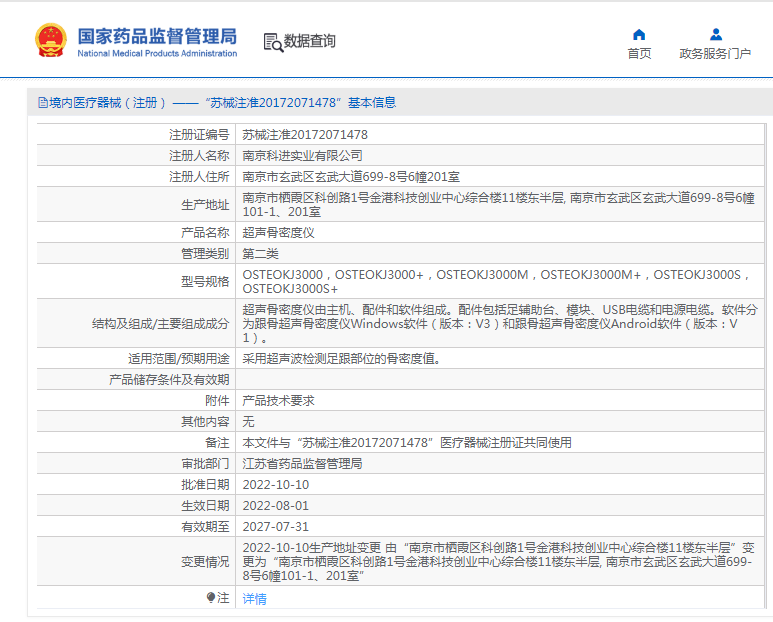Click the approval date 2022-10-10
This screenshot has height=622, width=773.
[x=276, y=485]
